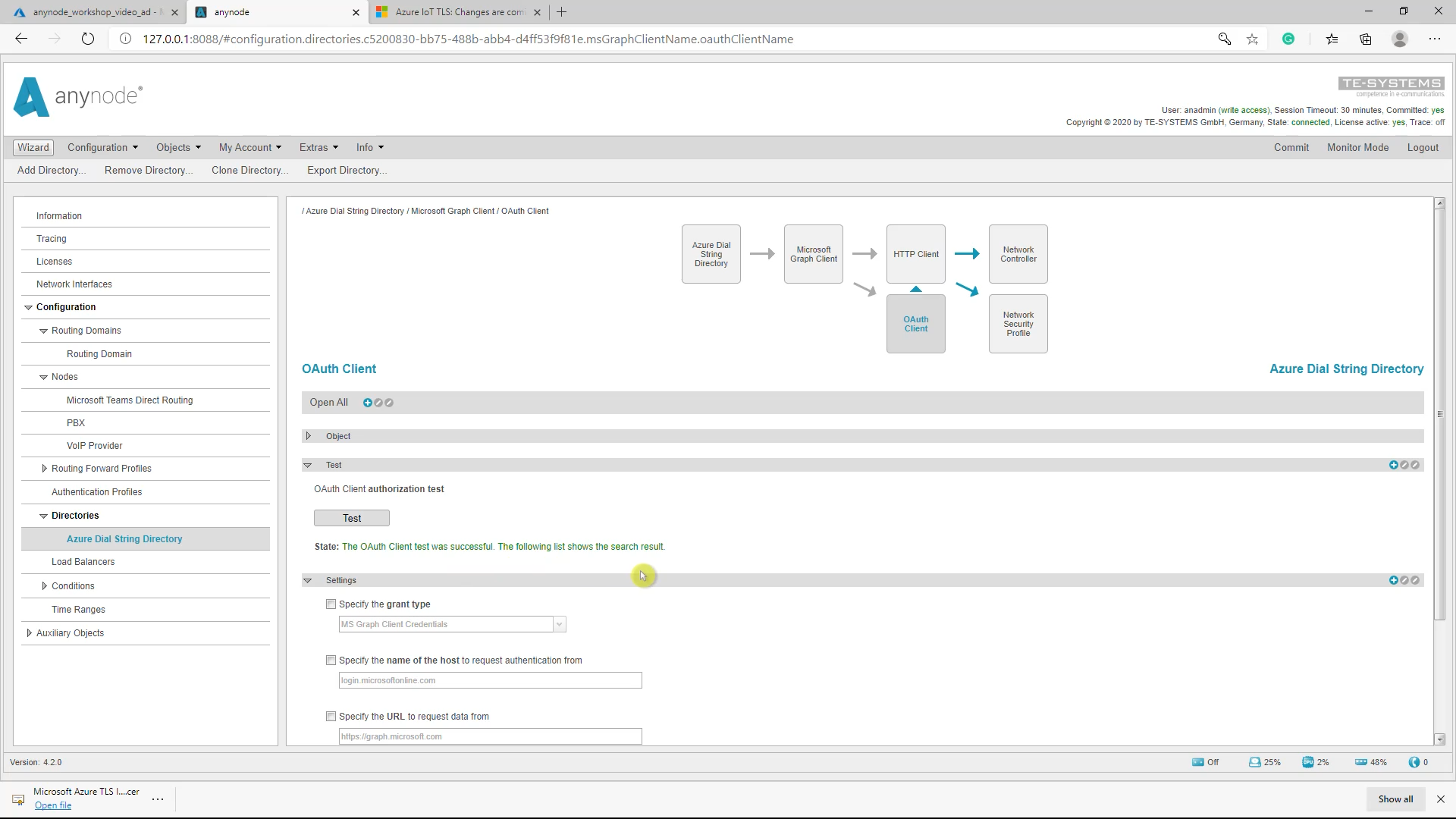Open the browser collections icon
Screen dimensions: 1456x819
1366,39
